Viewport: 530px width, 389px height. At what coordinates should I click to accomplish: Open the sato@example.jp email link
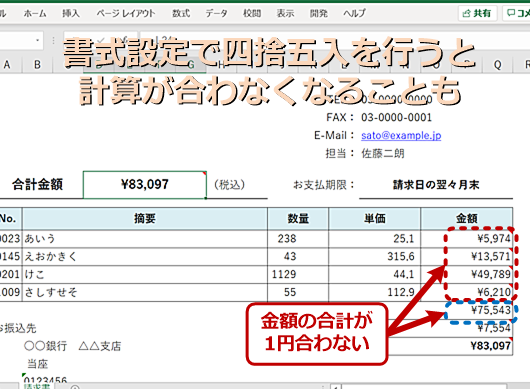coord(401,135)
